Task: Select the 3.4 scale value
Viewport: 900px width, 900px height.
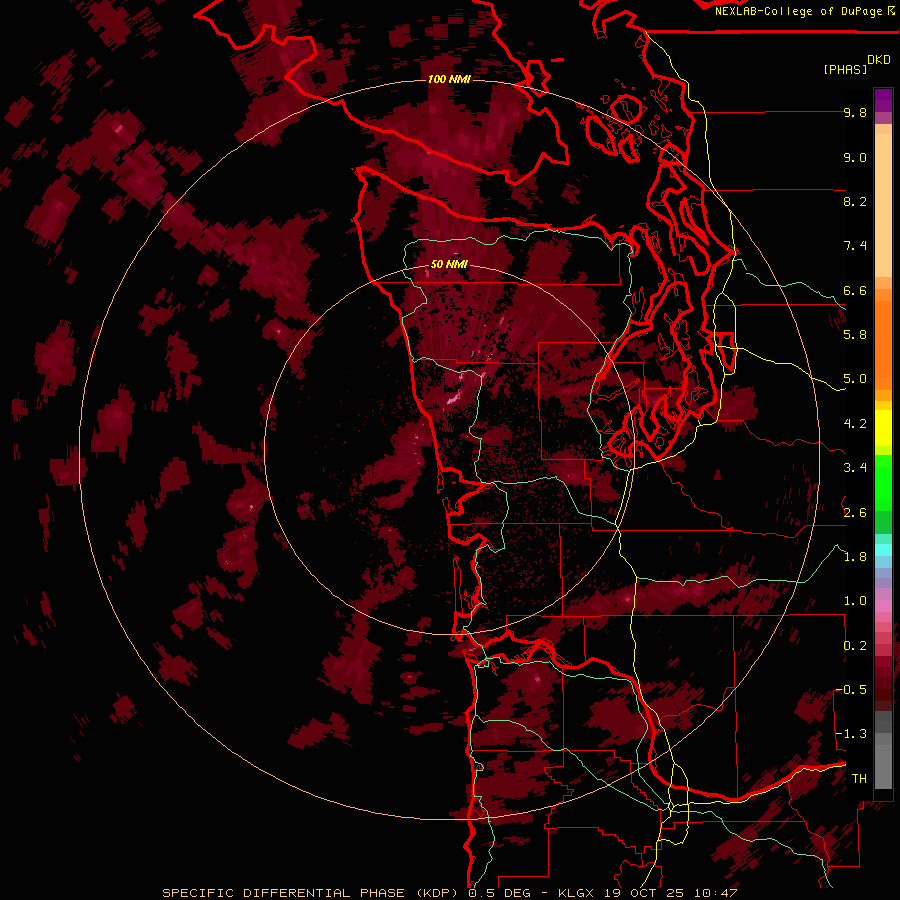Action: [855, 468]
